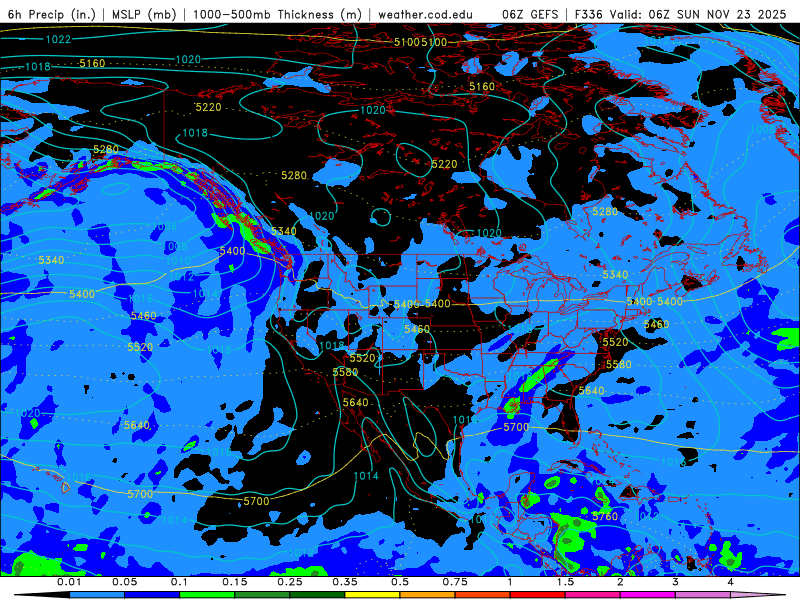Click the orange-red 0.75 legend swatch
800x600 pixels.
point(482,595)
